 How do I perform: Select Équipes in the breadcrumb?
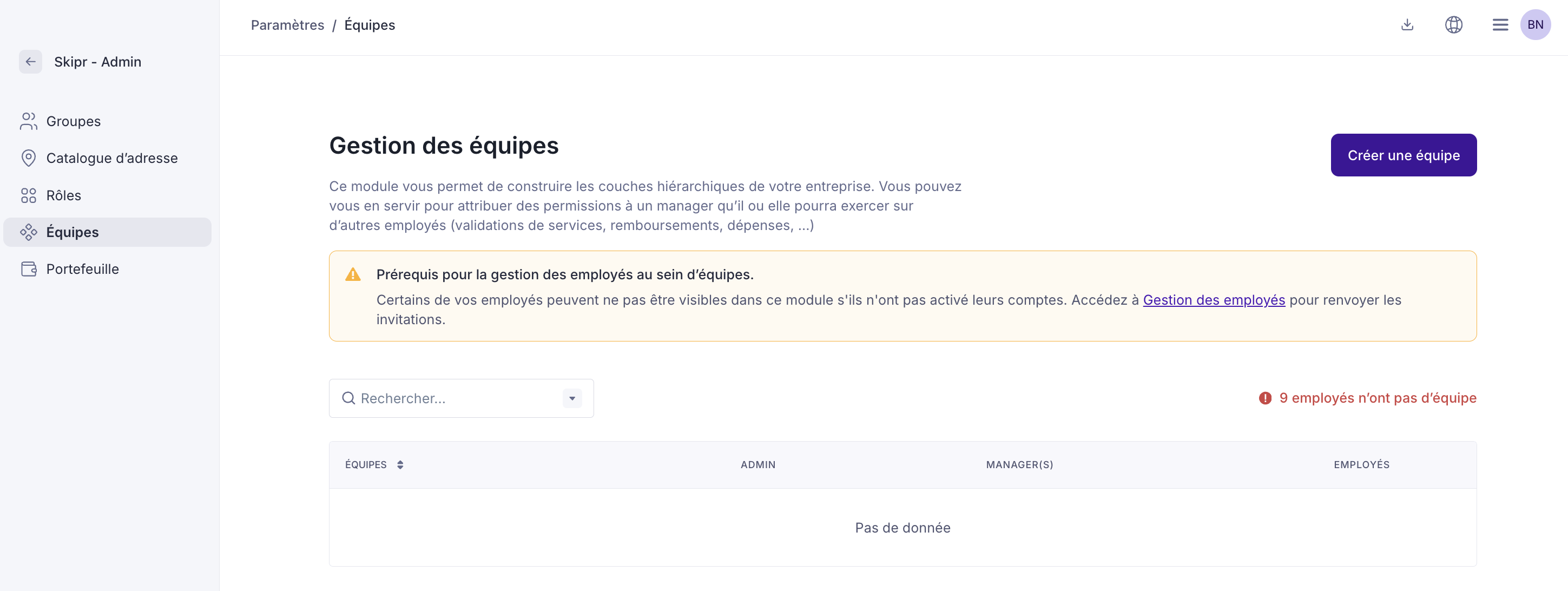point(369,25)
